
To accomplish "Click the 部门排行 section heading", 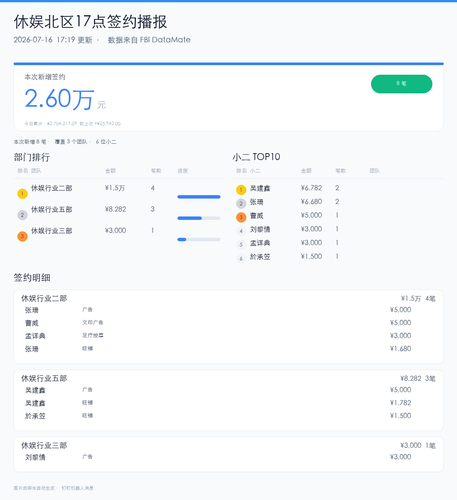I will click(32, 157).
